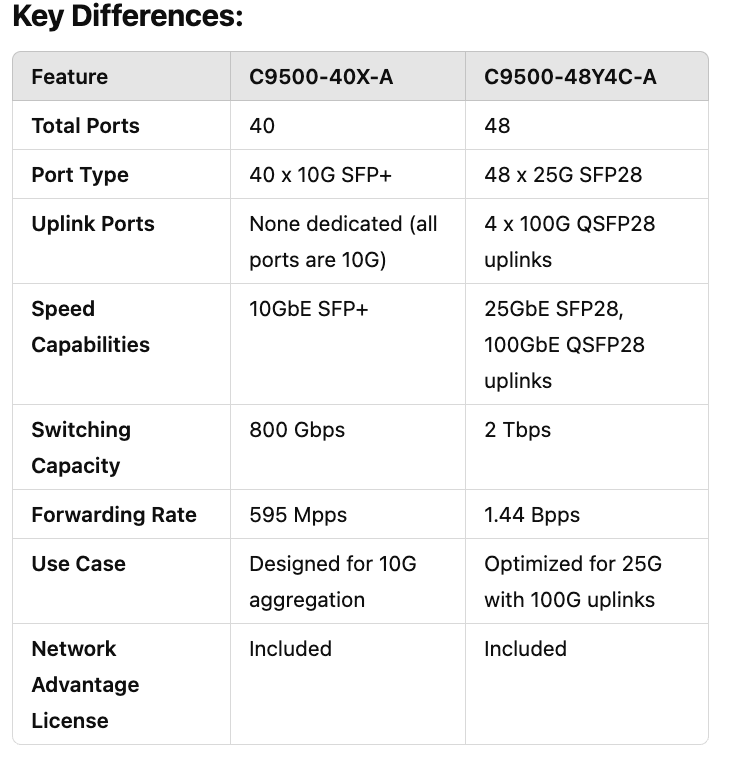Select the Network Advantage License row label
This screenshot has height=759, width=732.
click(x=85, y=684)
